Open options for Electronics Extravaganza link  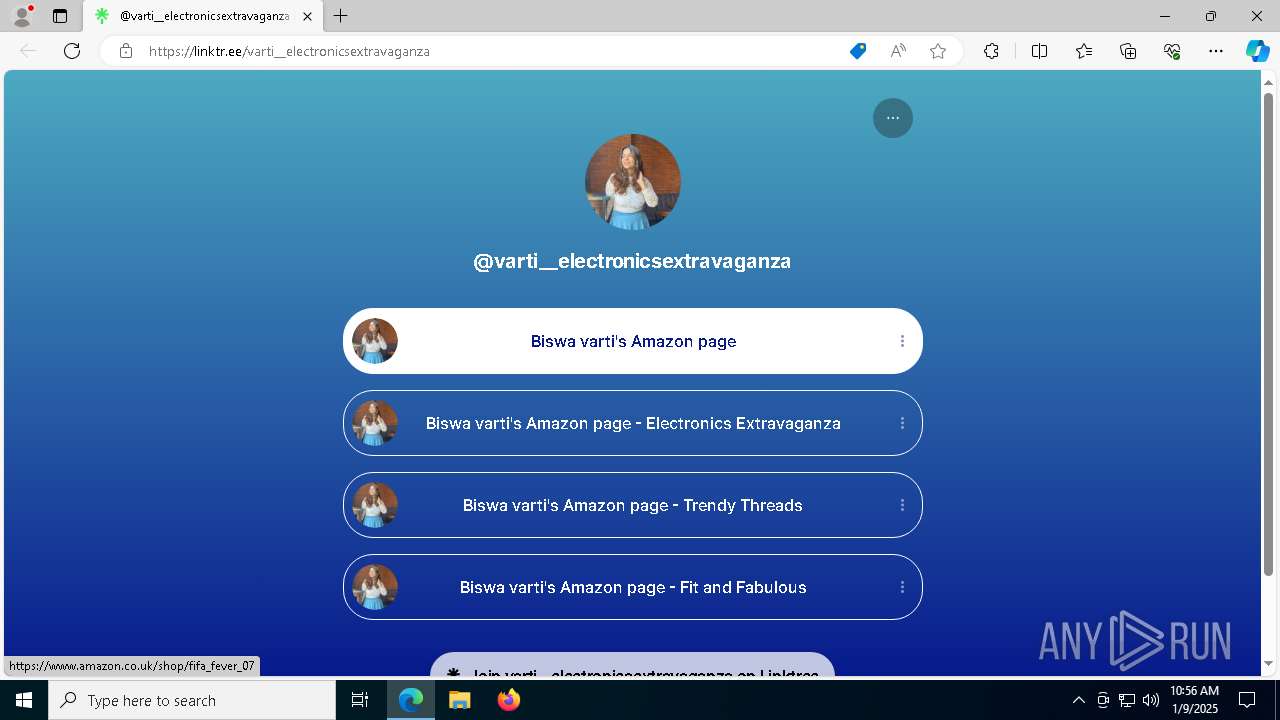[902, 423]
